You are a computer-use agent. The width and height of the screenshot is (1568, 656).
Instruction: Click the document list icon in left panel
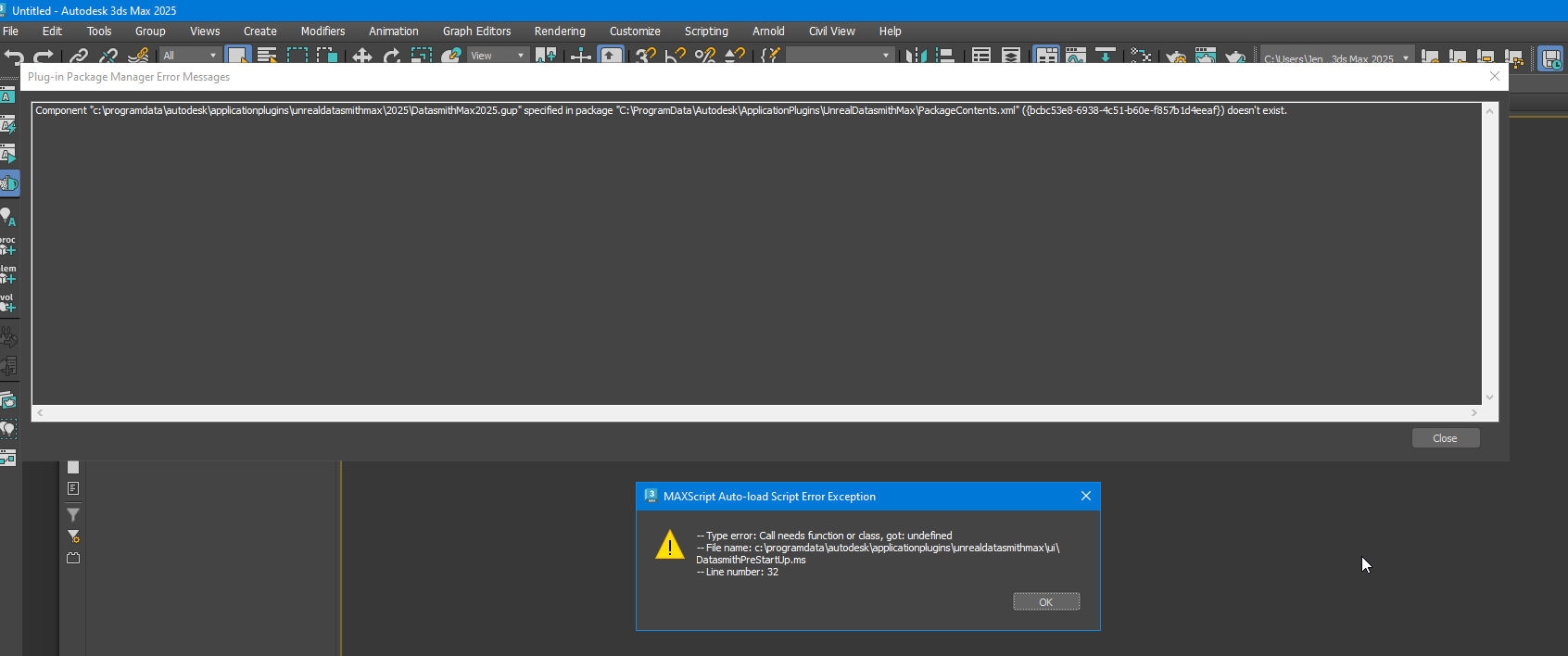pos(73,488)
